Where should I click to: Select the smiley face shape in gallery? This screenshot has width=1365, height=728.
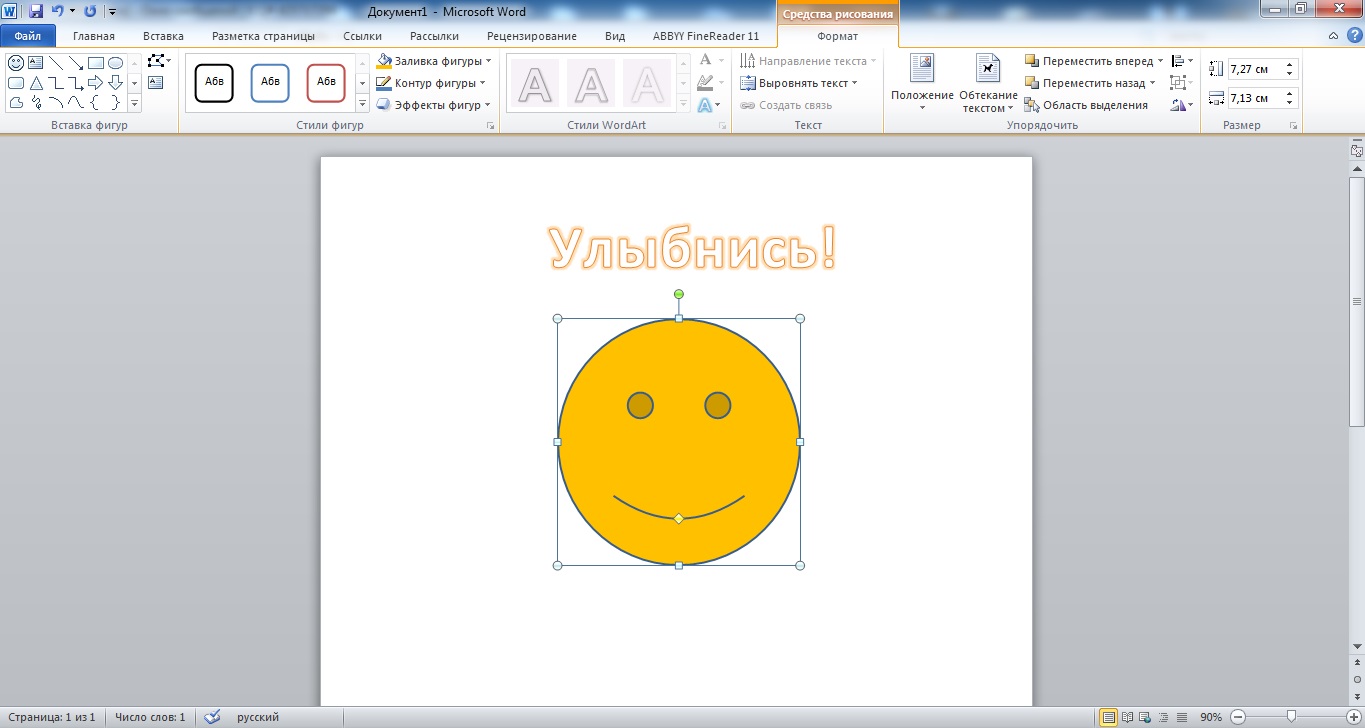[x=16, y=63]
